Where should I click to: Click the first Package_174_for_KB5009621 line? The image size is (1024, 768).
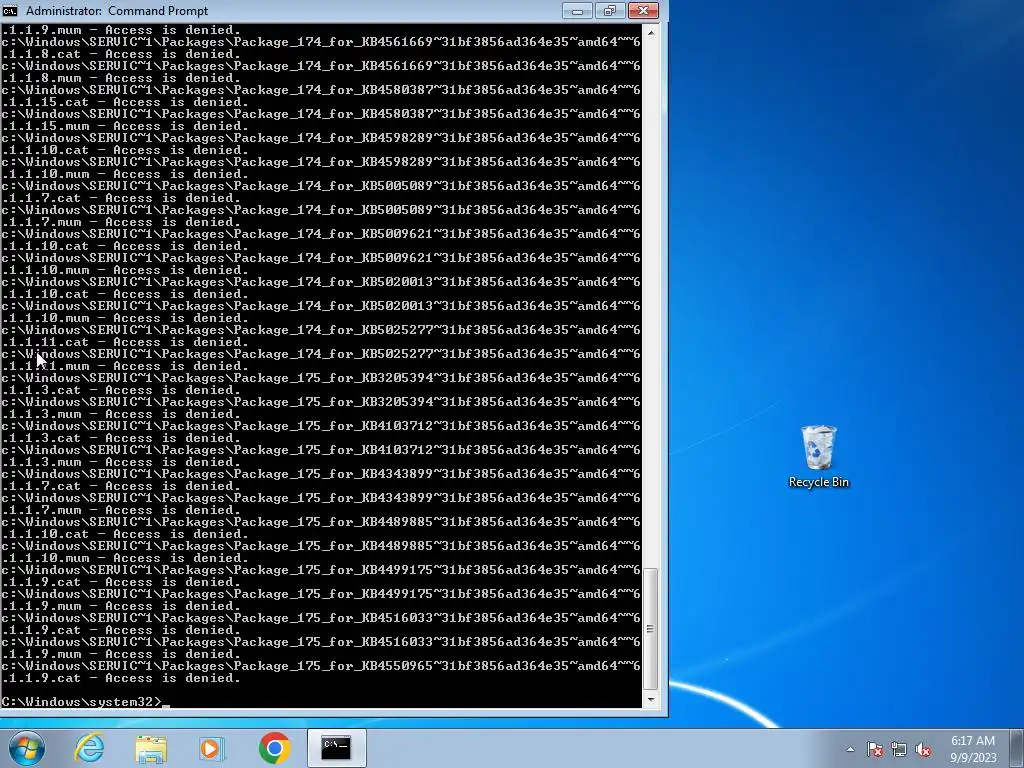click(321, 234)
